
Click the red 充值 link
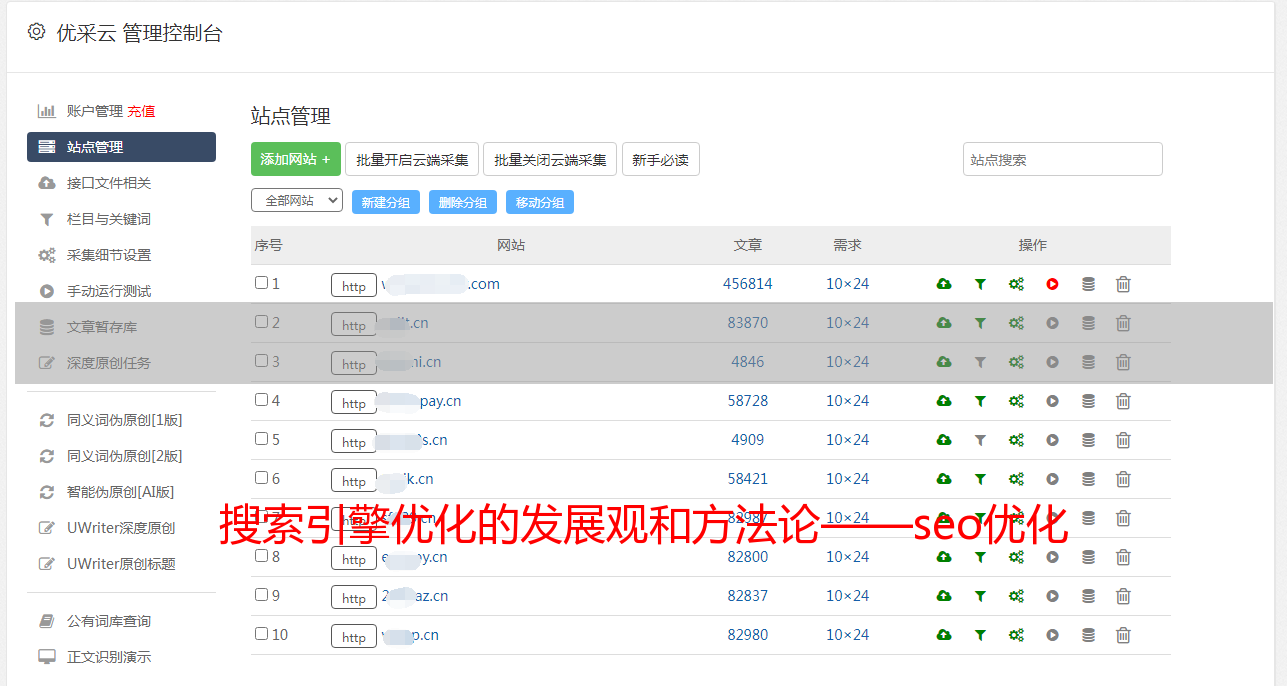coord(141,111)
